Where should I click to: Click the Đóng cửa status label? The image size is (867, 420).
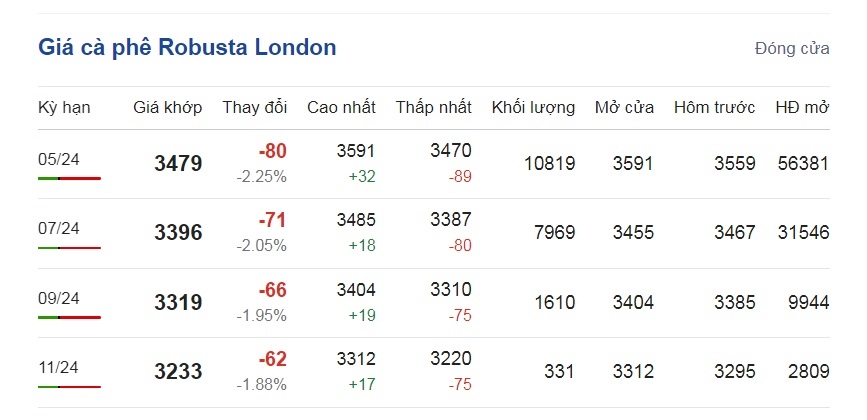pyautogui.click(x=792, y=49)
